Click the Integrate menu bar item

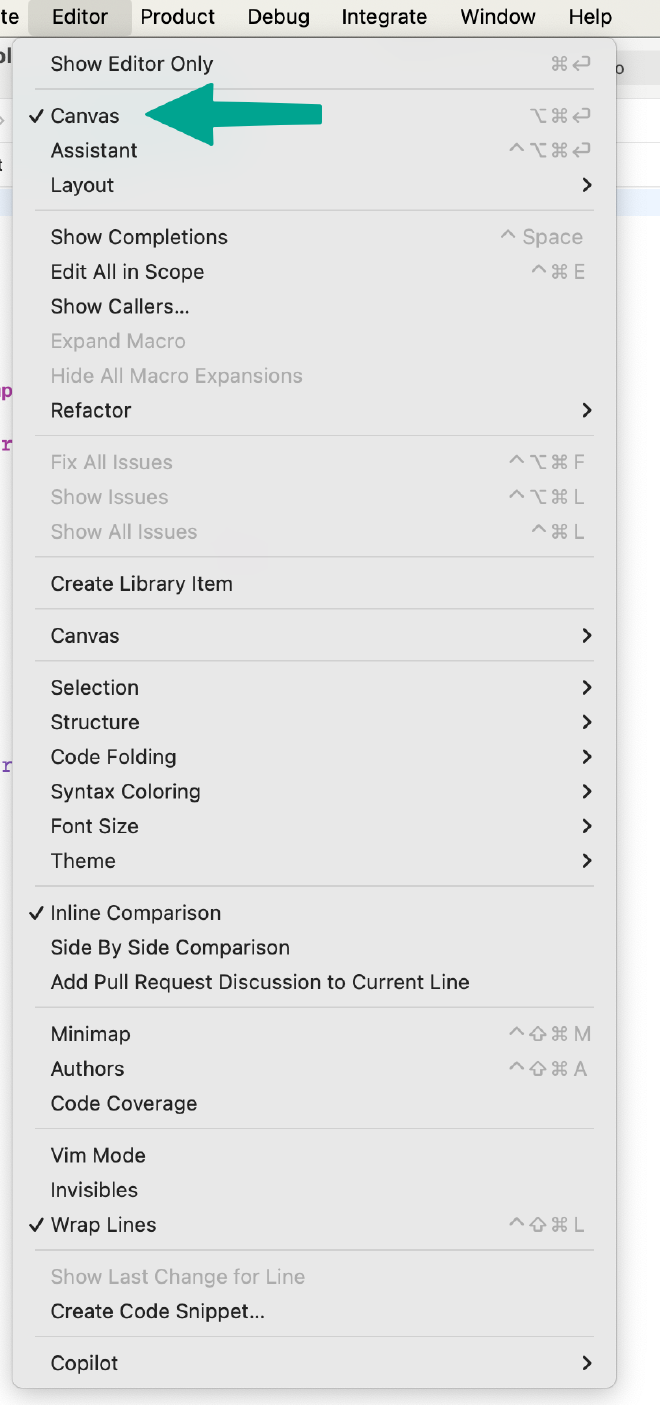(384, 17)
